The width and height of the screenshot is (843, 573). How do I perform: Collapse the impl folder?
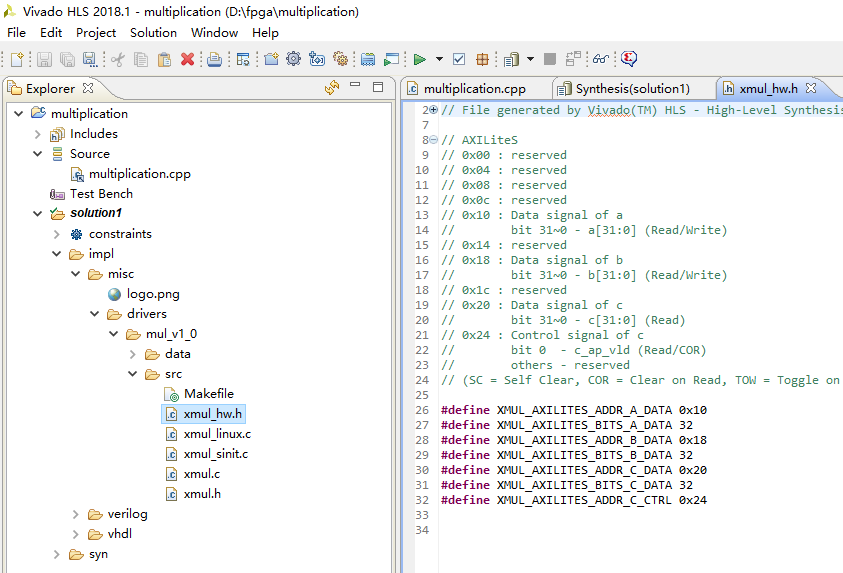pos(56,254)
